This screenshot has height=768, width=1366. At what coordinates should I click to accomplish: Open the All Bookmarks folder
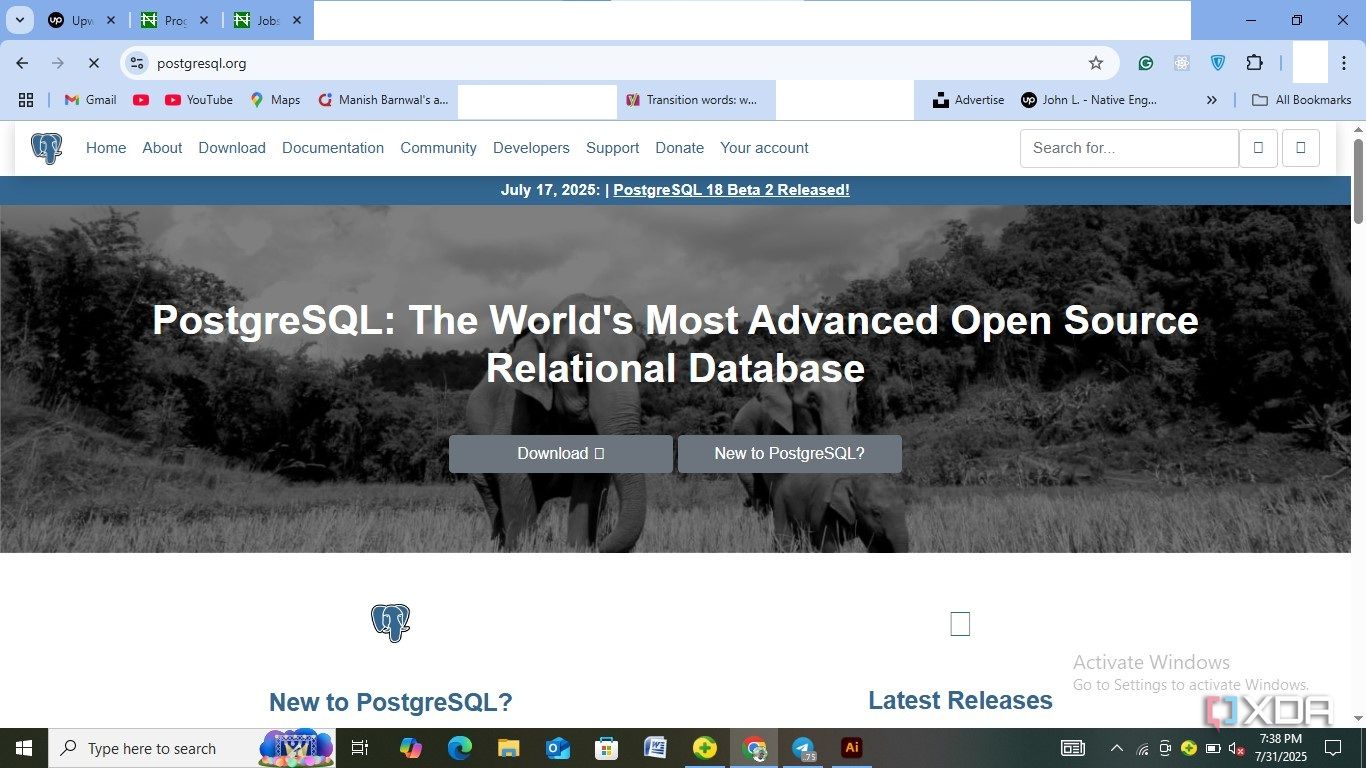1301,100
